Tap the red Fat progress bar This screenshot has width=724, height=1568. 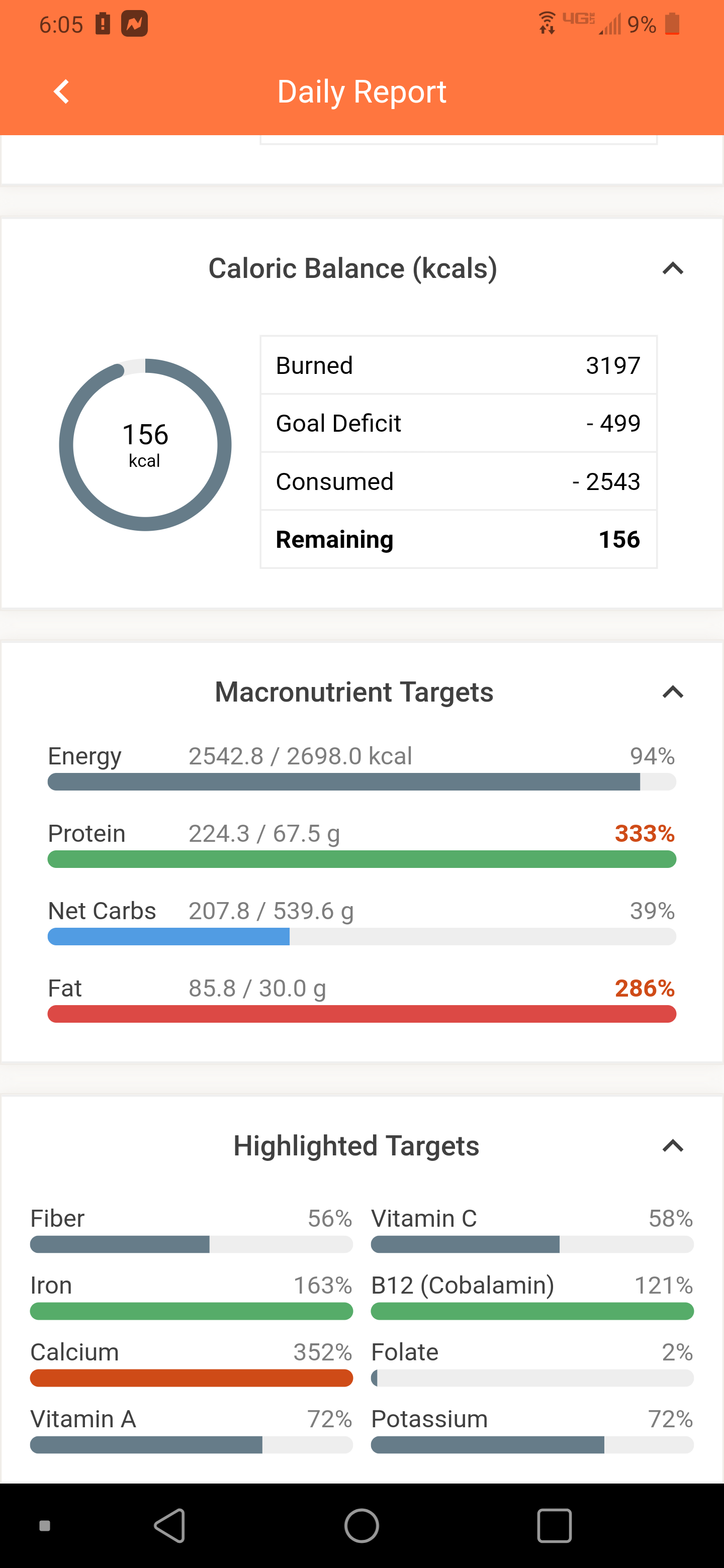(x=361, y=1014)
